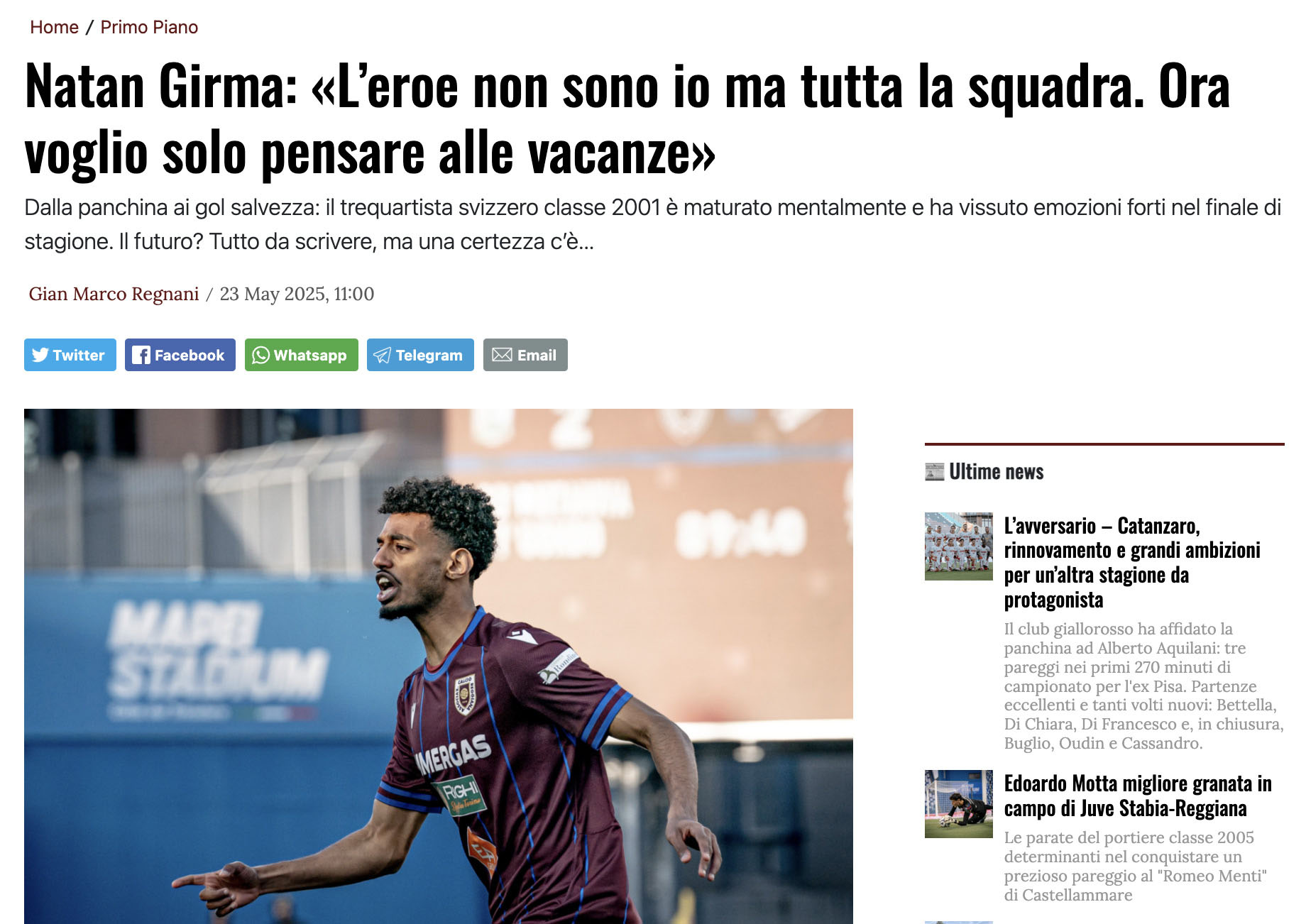This screenshot has height=924, width=1306.
Task: Click the Twitter bird icon
Action: 40,355
